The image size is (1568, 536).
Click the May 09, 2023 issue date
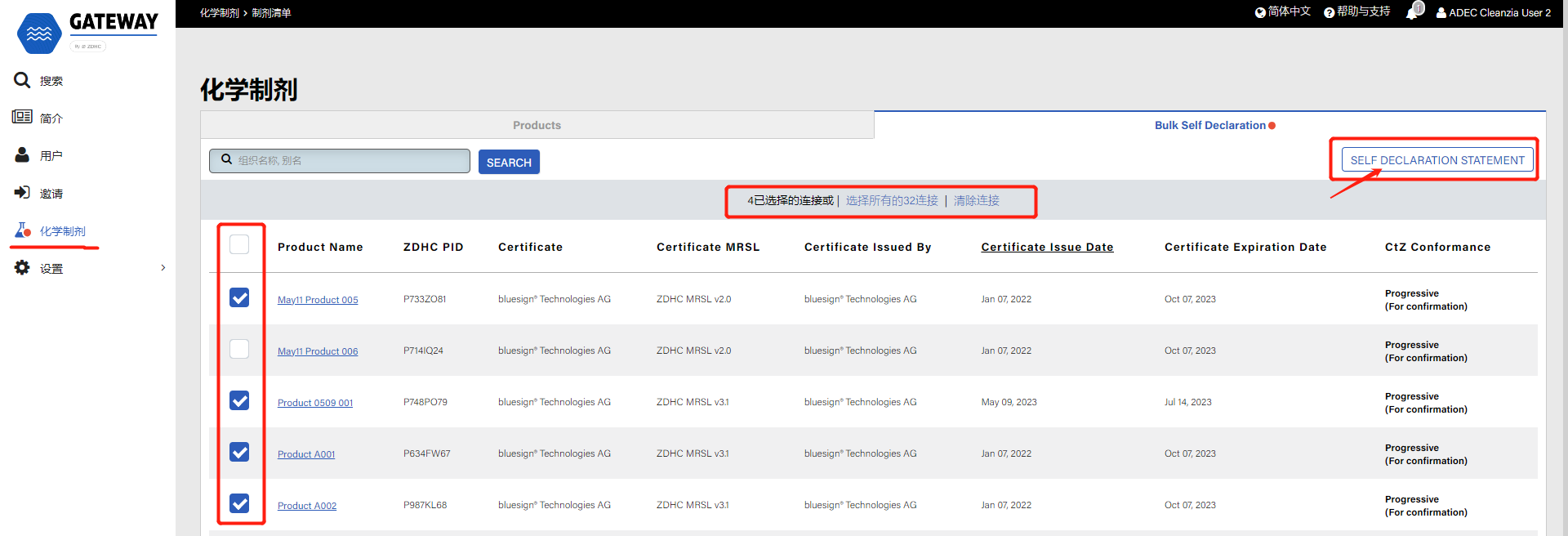pyautogui.click(x=1009, y=402)
